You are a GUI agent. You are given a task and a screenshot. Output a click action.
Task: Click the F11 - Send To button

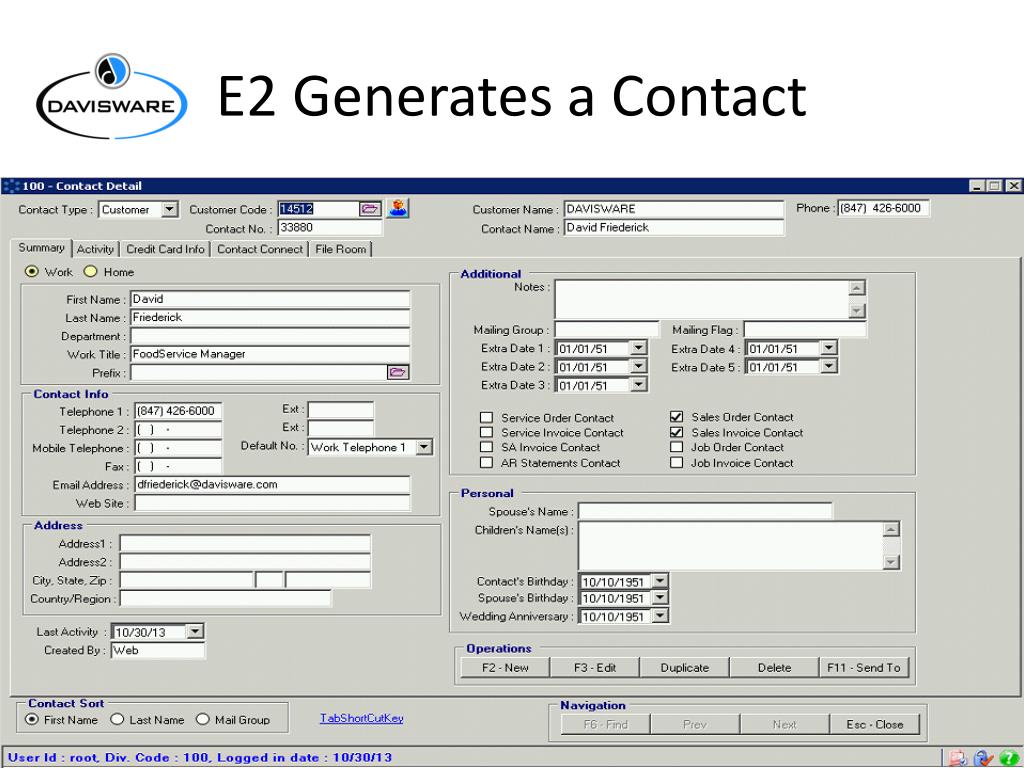[x=864, y=667]
